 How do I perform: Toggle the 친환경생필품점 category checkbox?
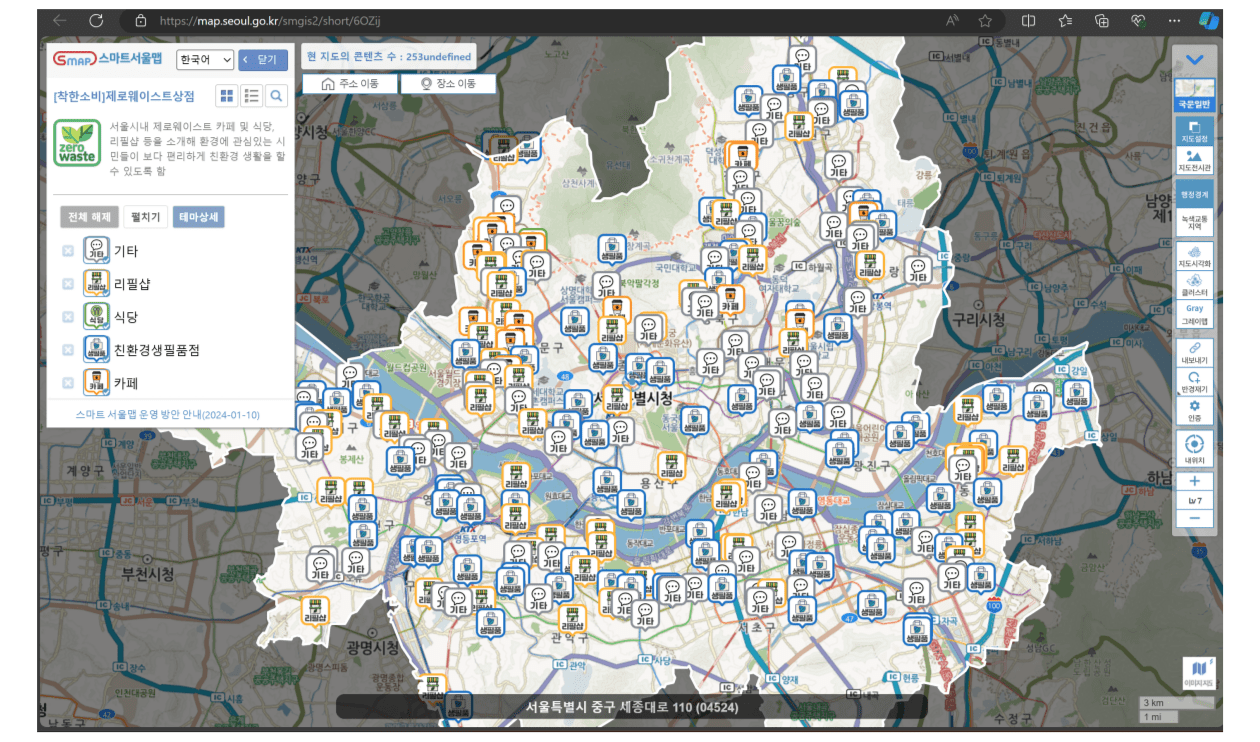(x=68, y=350)
